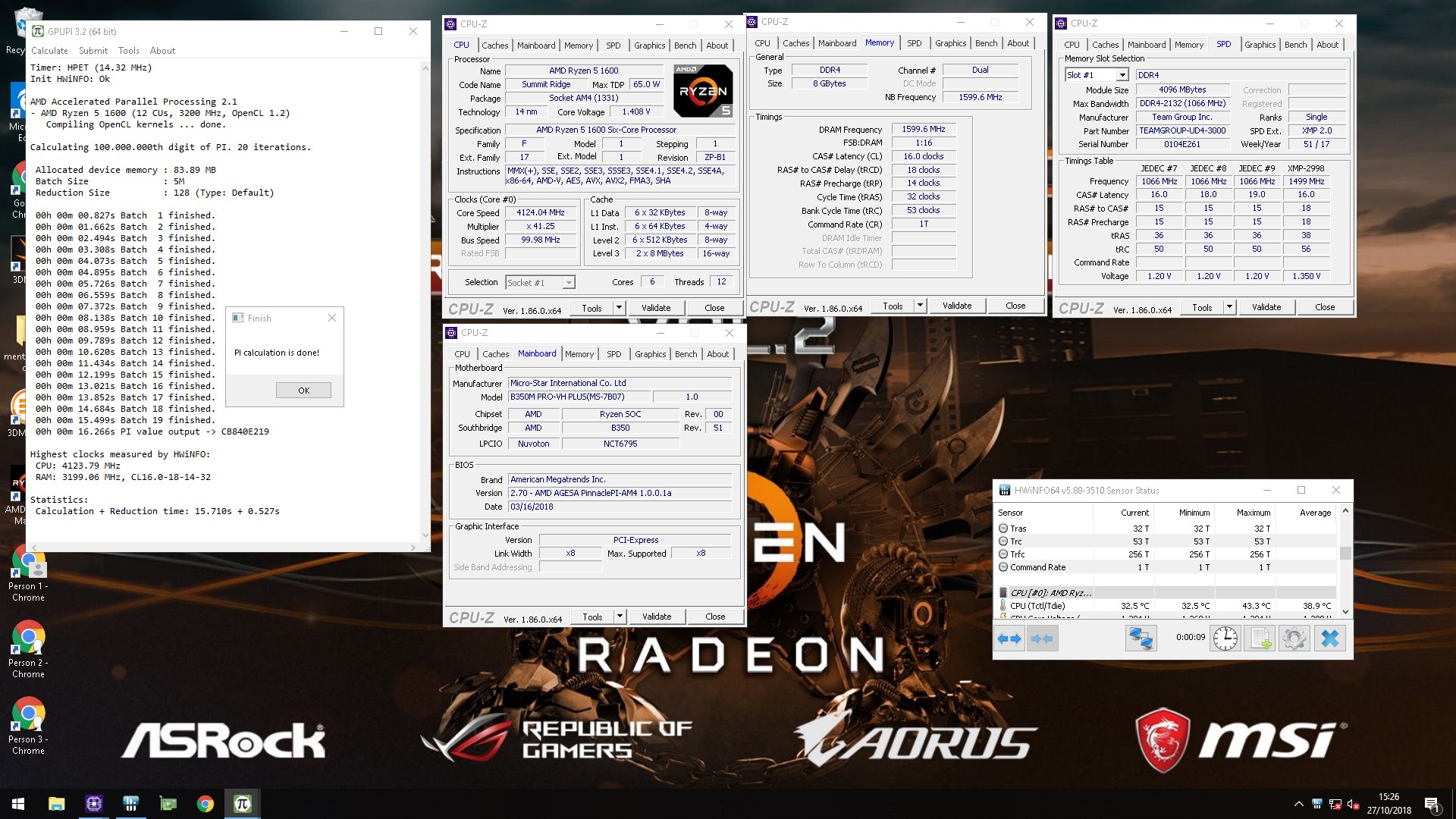Click HWiNFO Sensor column header

[1043, 513]
